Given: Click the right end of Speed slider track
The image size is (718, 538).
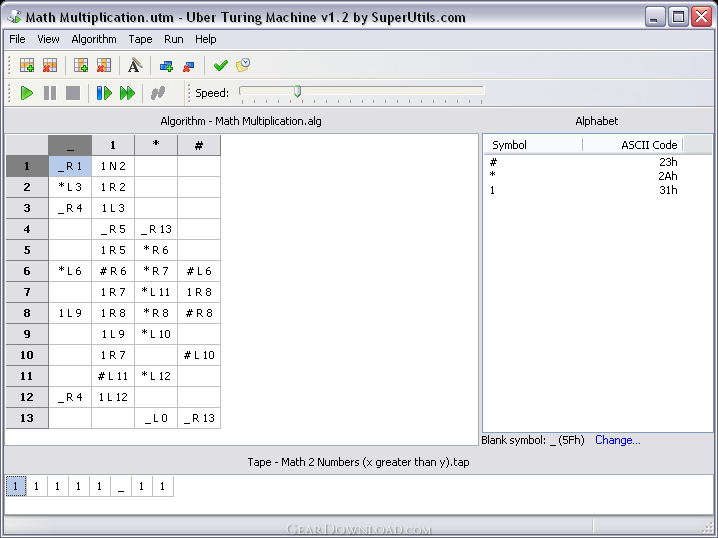Looking at the screenshot, I should [x=481, y=90].
